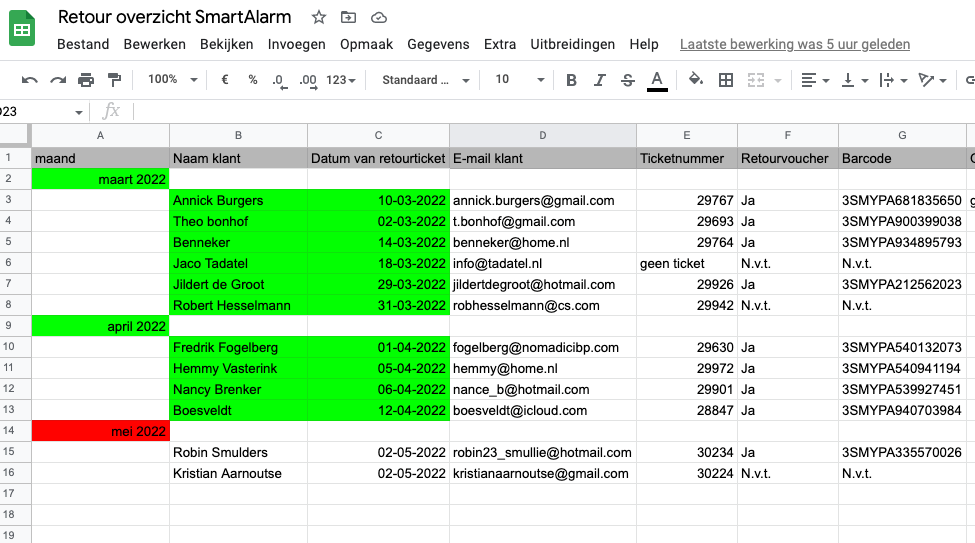Open horizontal alignment options
975x543 pixels.
click(815, 80)
